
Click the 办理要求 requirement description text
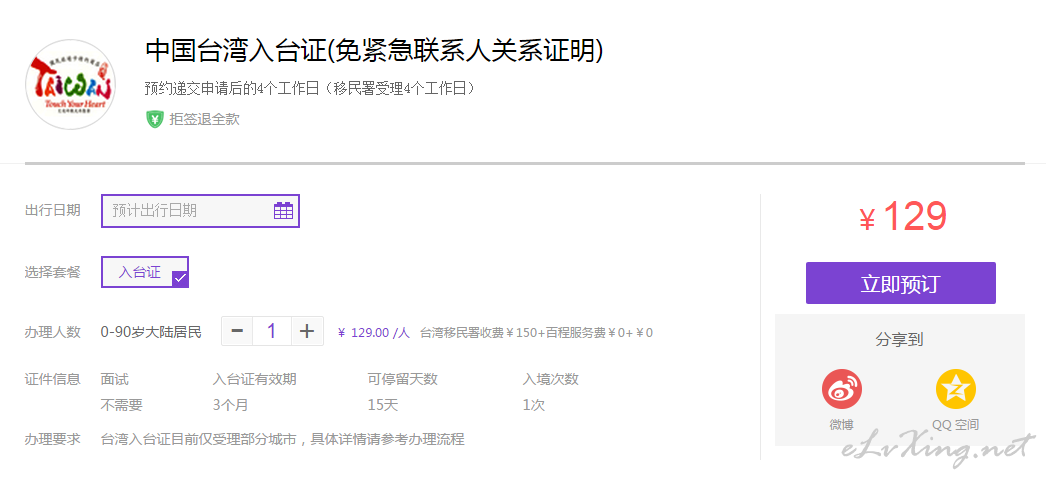(x=282, y=439)
